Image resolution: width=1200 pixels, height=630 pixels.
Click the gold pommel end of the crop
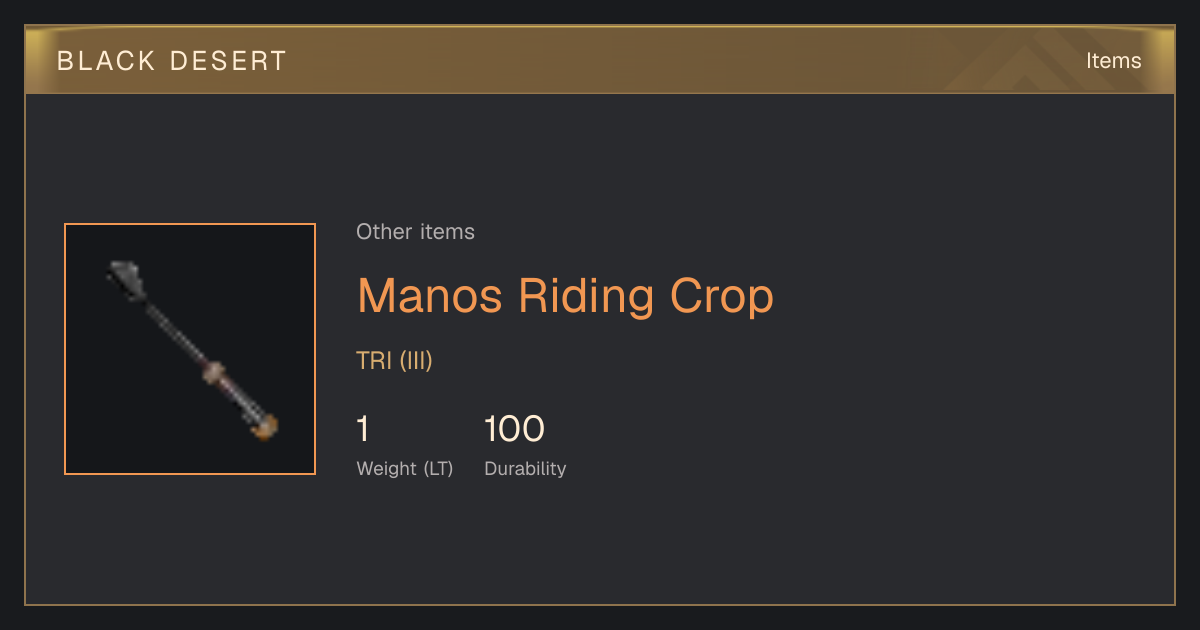(264, 428)
